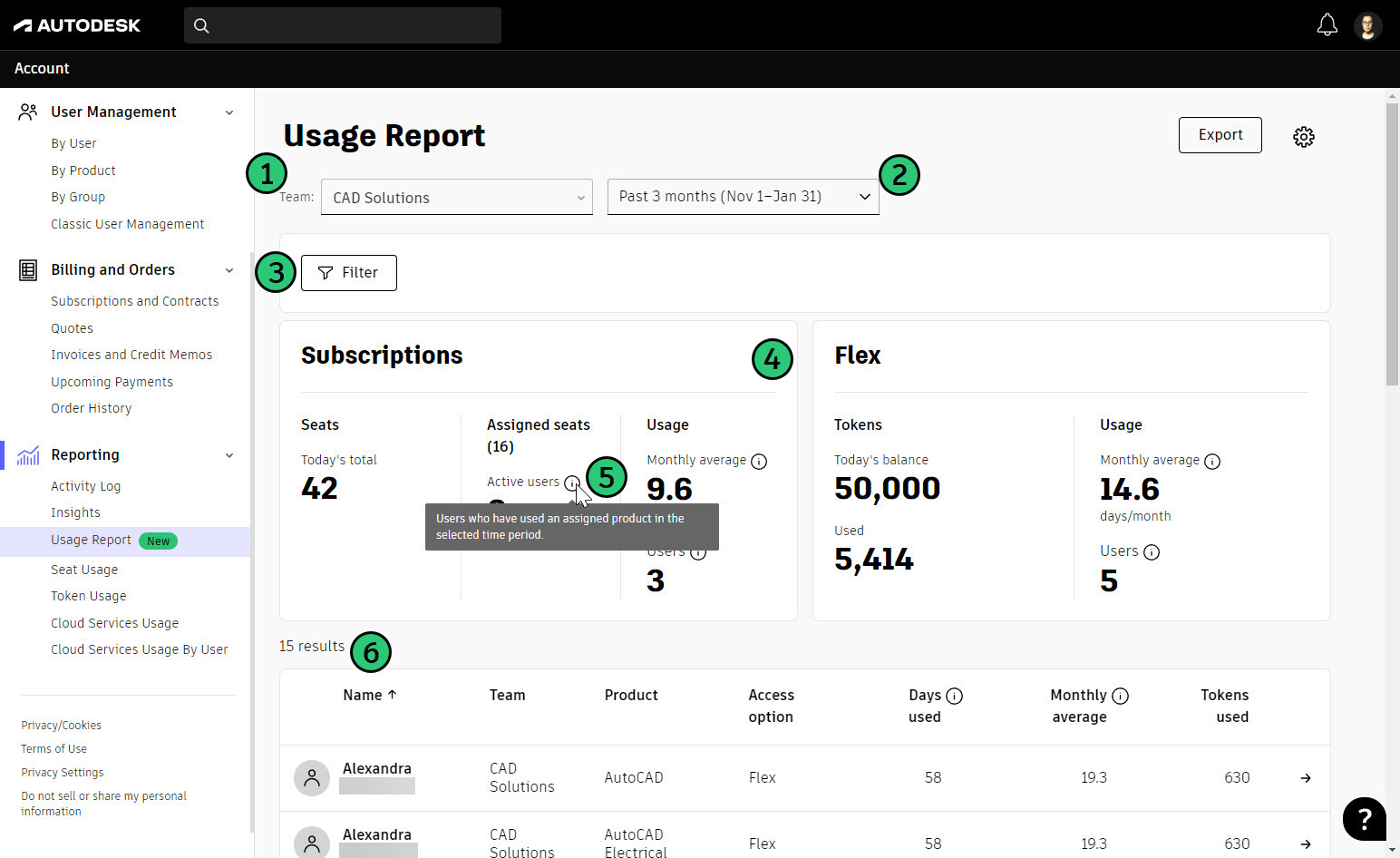Image resolution: width=1400 pixels, height=858 pixels.
Task: Click the Access option column header
Action: coord(772,706)
